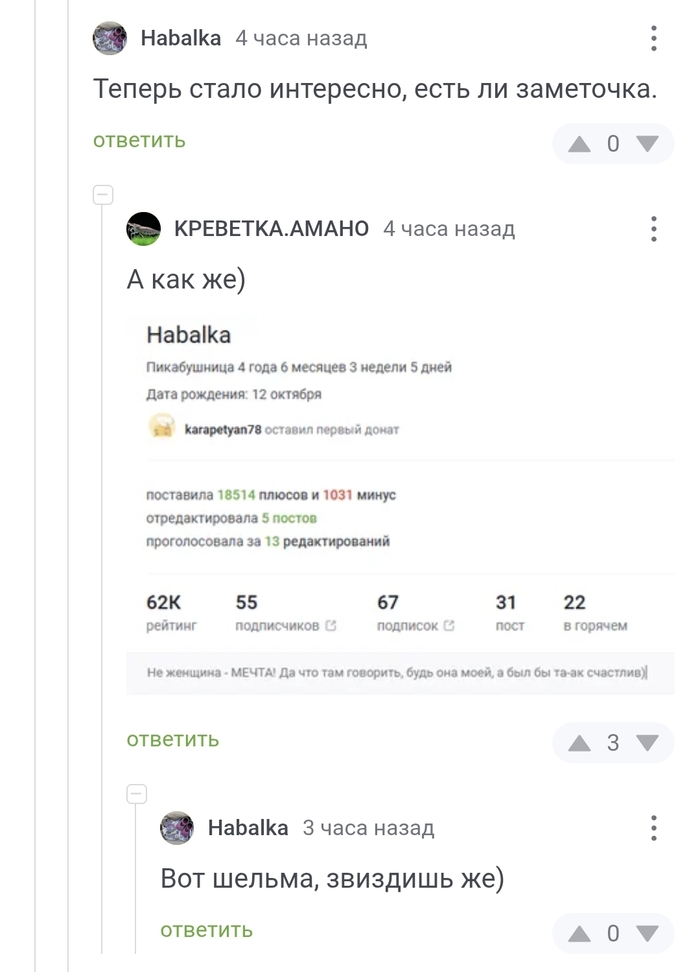Click КРЕВЕТКА.АМАНО's profile avatar
The height and width of the screenshot is (972, 700).
(142, 229)
